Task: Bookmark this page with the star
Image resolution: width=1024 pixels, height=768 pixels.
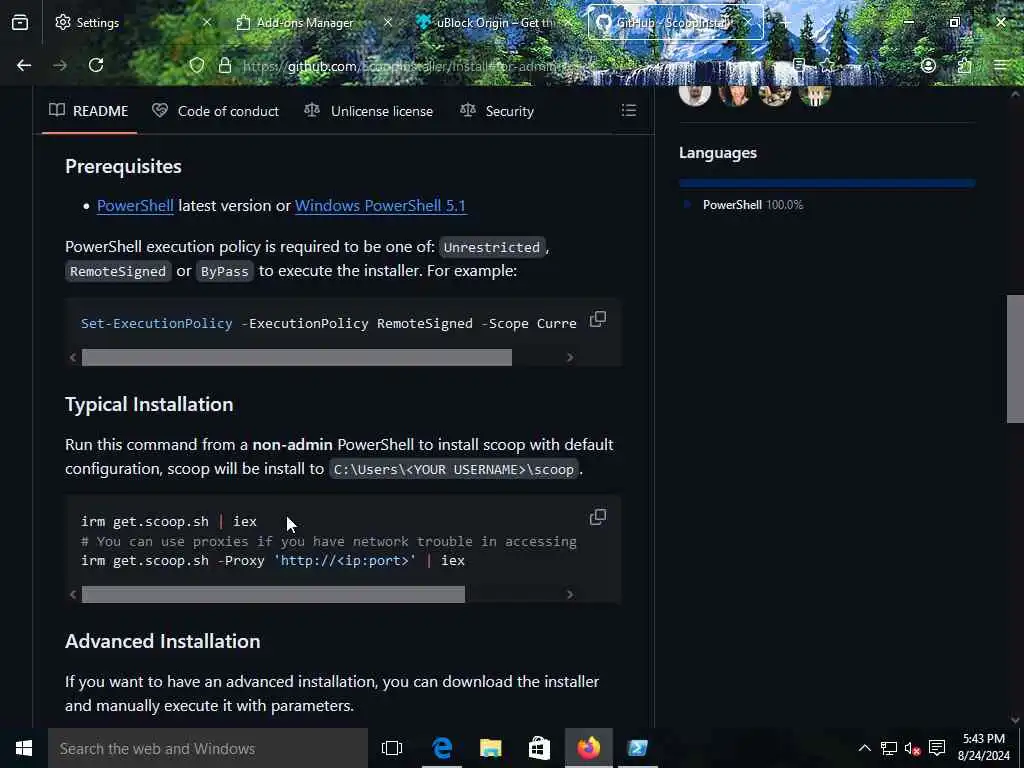Action: coord(827,65)
